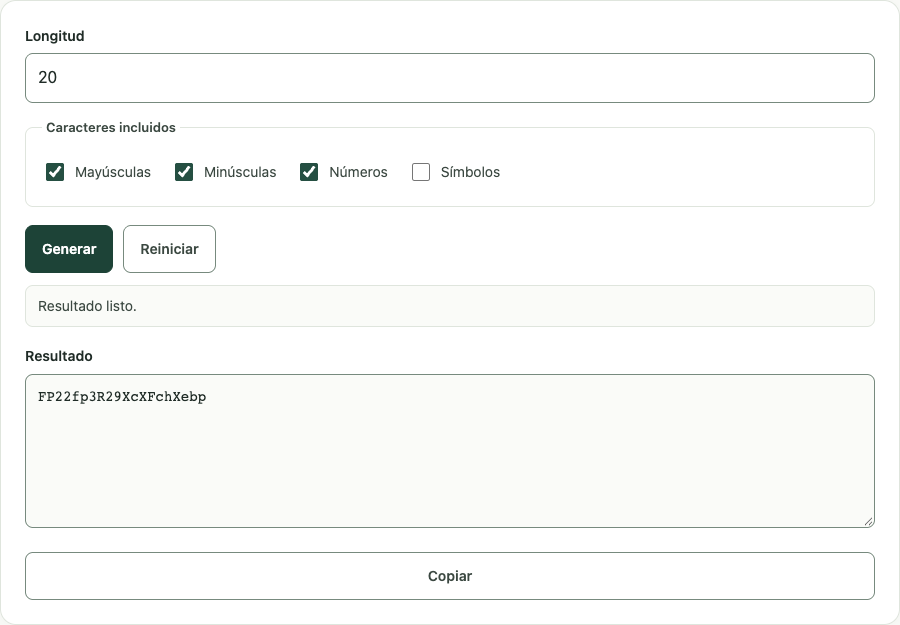
Task: Grab the Resultado textarea resize handle
Action: (x=868, y=521)
